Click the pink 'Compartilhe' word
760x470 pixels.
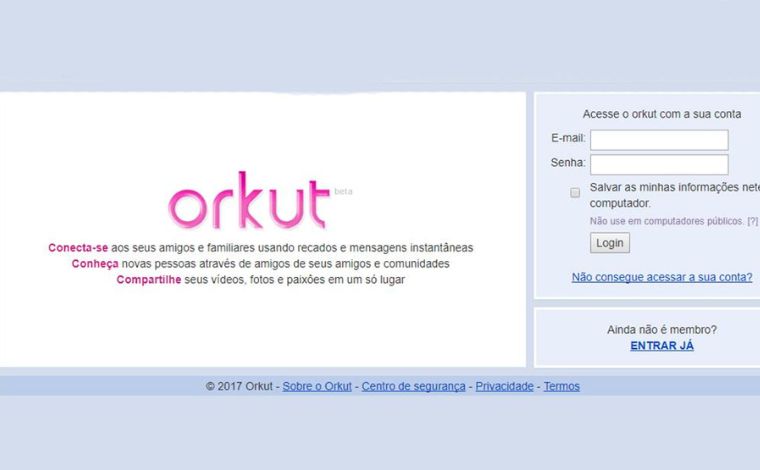149,280
